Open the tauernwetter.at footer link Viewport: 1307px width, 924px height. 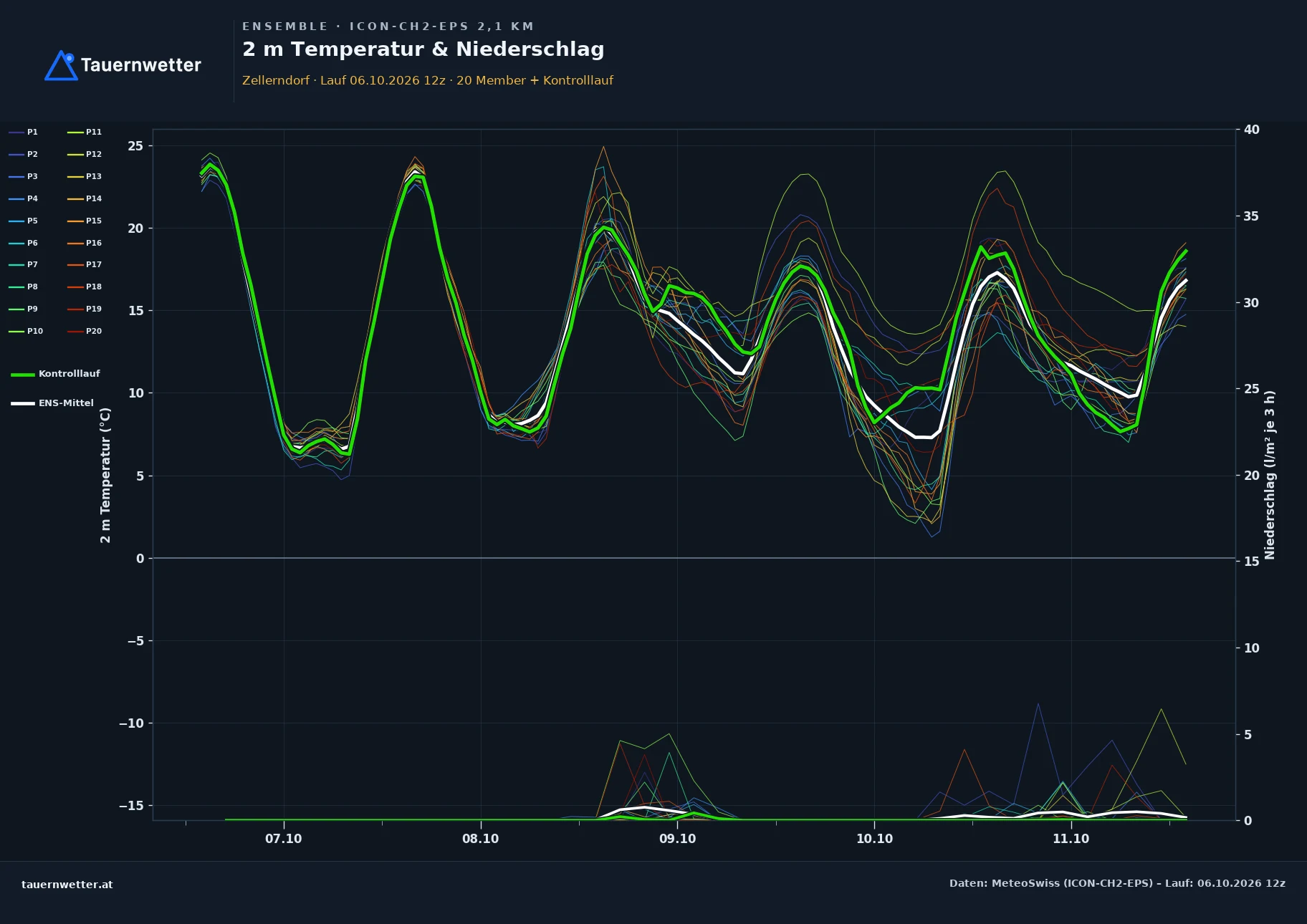tap(67, 885)
